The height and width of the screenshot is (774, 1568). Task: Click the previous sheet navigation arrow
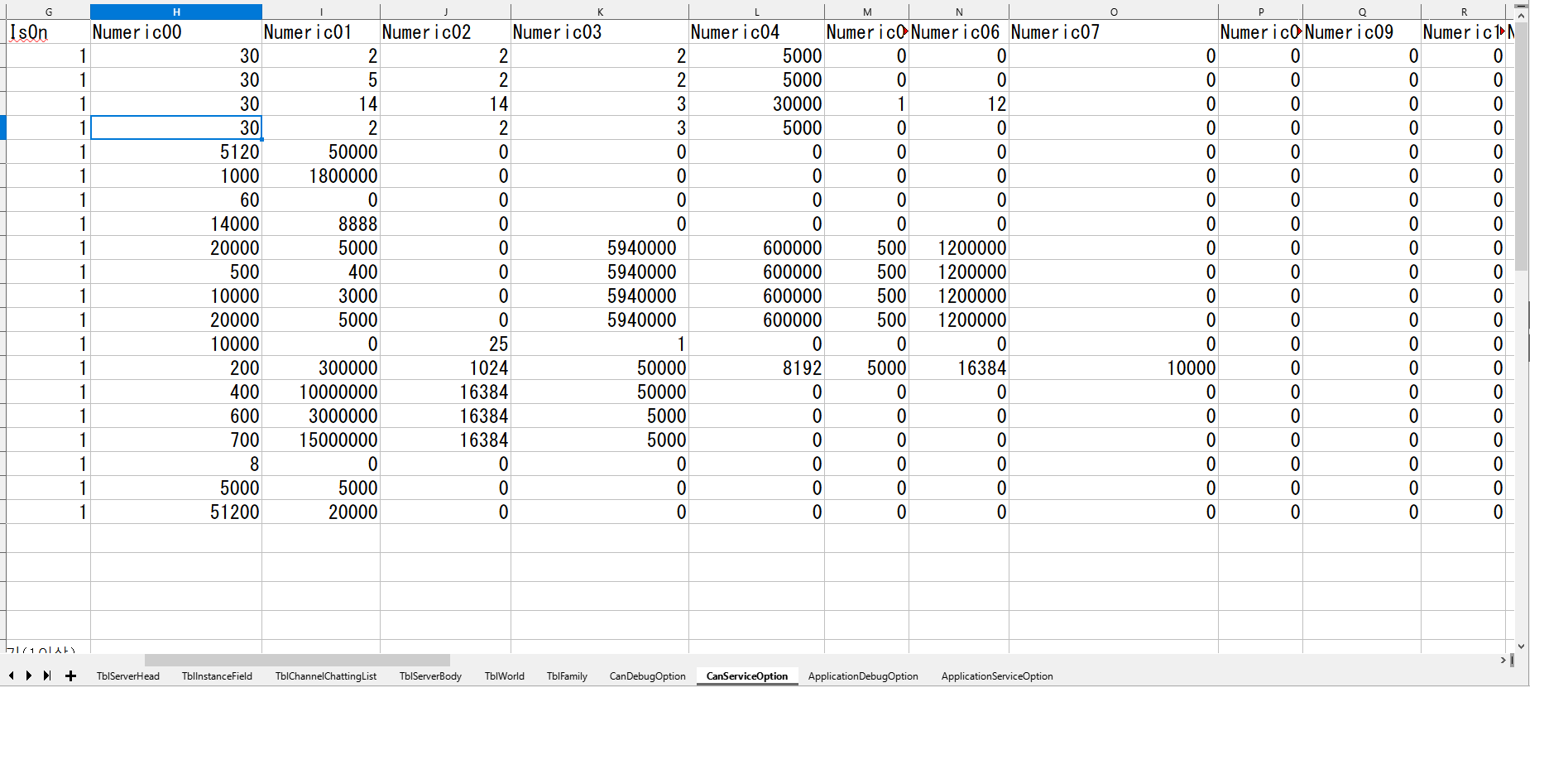point(12,676)
